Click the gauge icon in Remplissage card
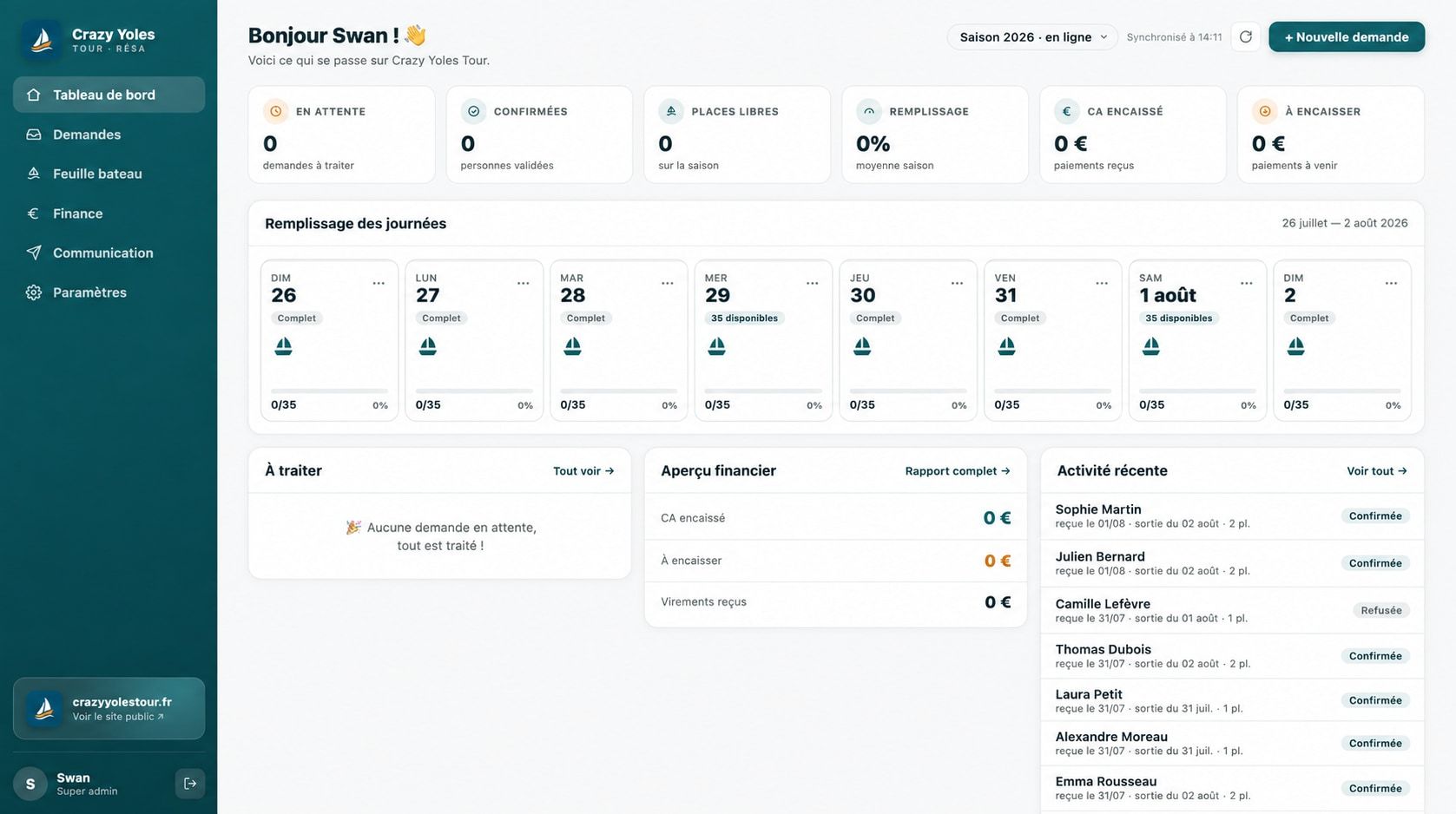1456x814 pixels. pyautogui.click(x=869, y=111)
